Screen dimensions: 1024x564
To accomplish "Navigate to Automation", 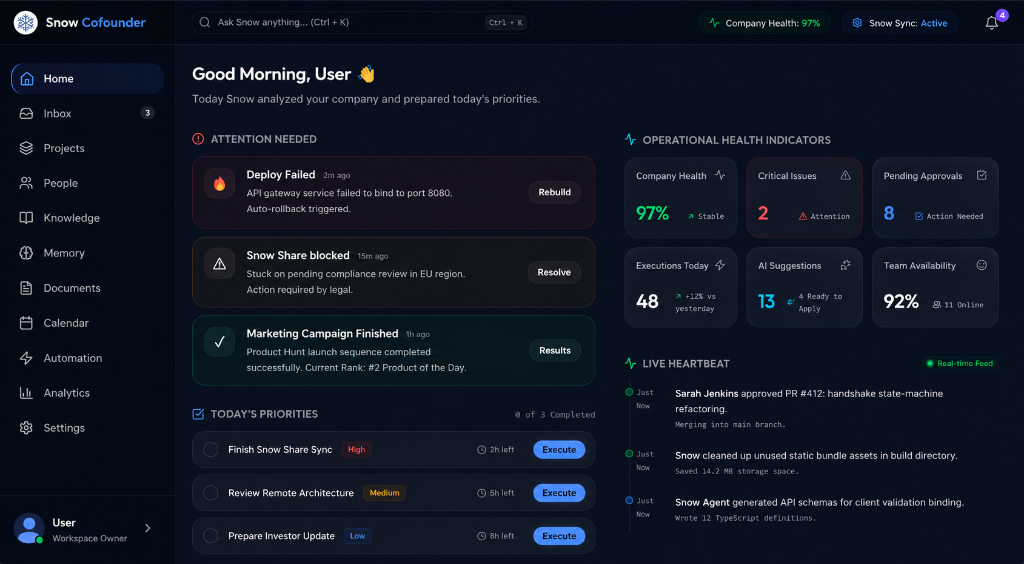I will [88, 358].
